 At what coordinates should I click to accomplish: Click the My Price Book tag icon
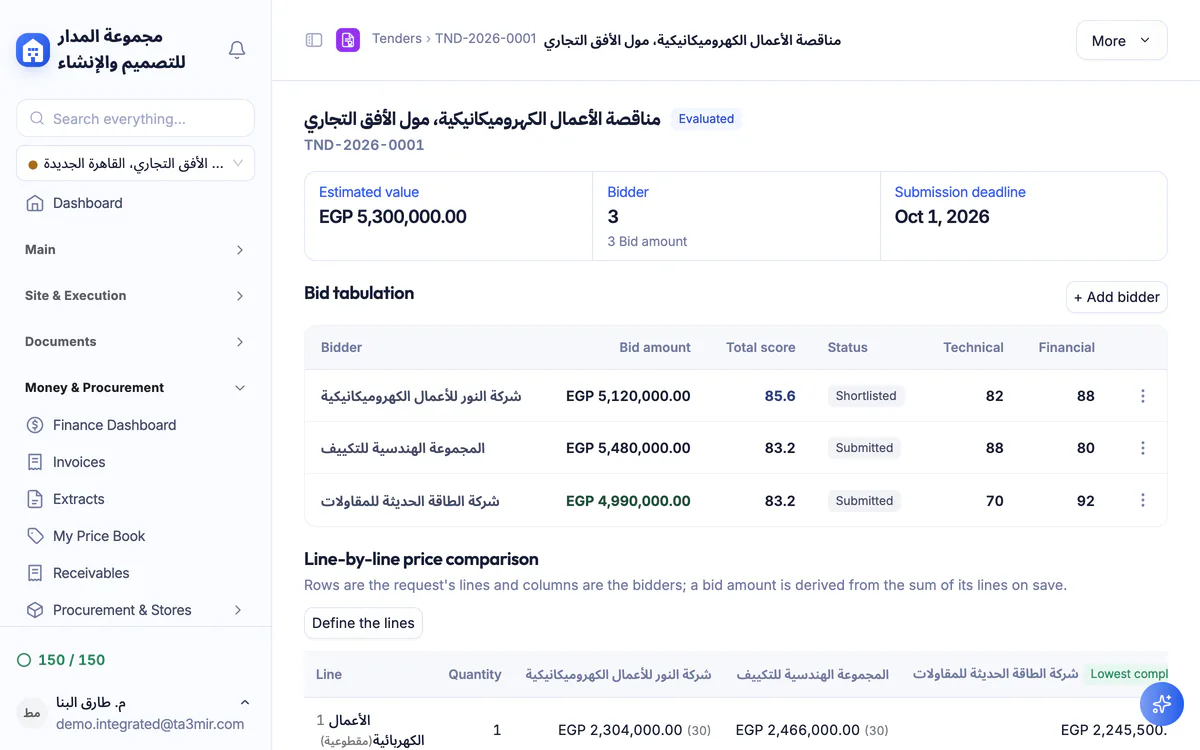(35, 536)
